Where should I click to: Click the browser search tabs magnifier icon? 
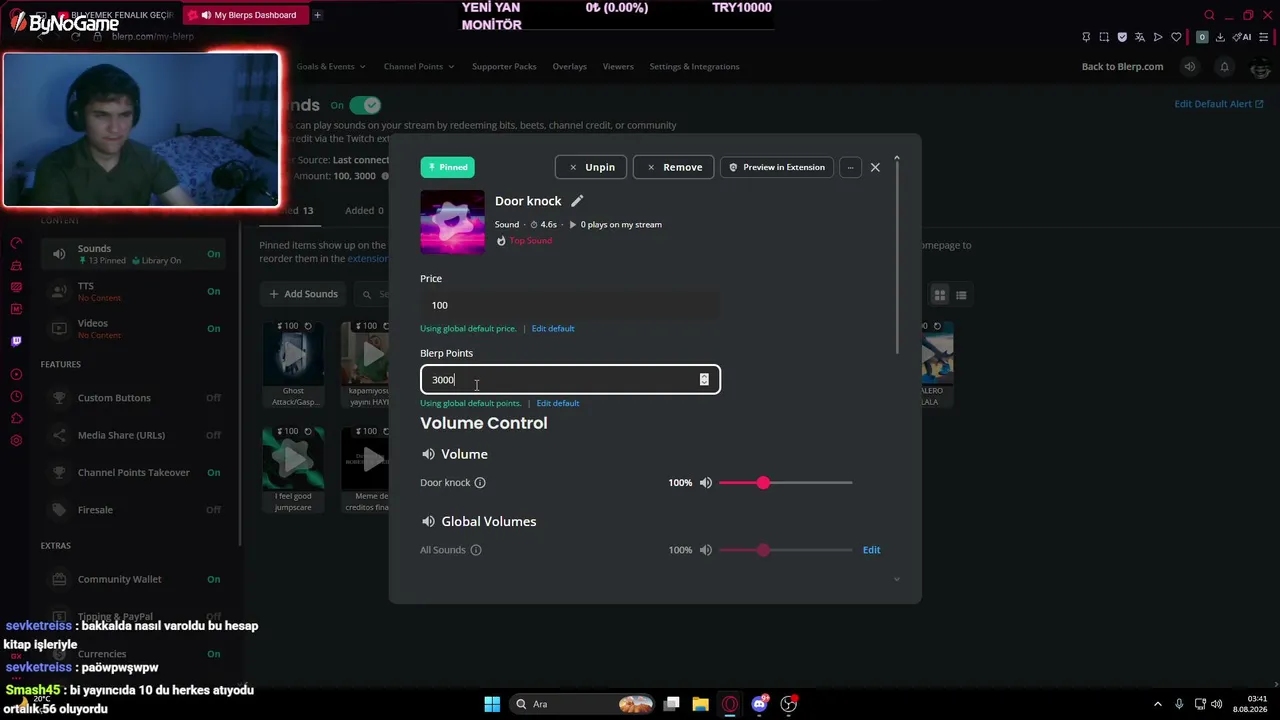tap(1209, 15)
